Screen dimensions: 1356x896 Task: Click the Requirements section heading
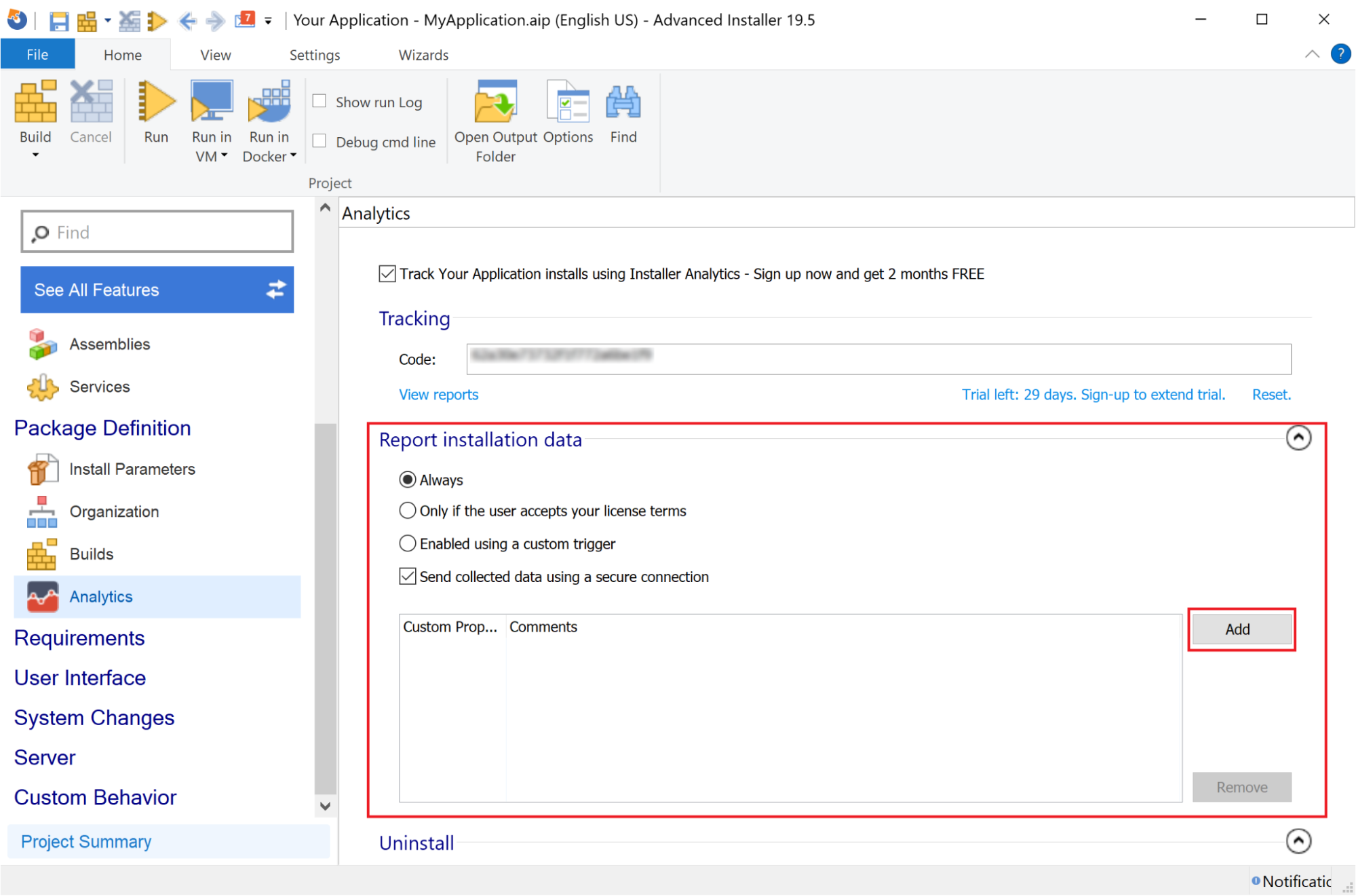[x=79, y=638]
